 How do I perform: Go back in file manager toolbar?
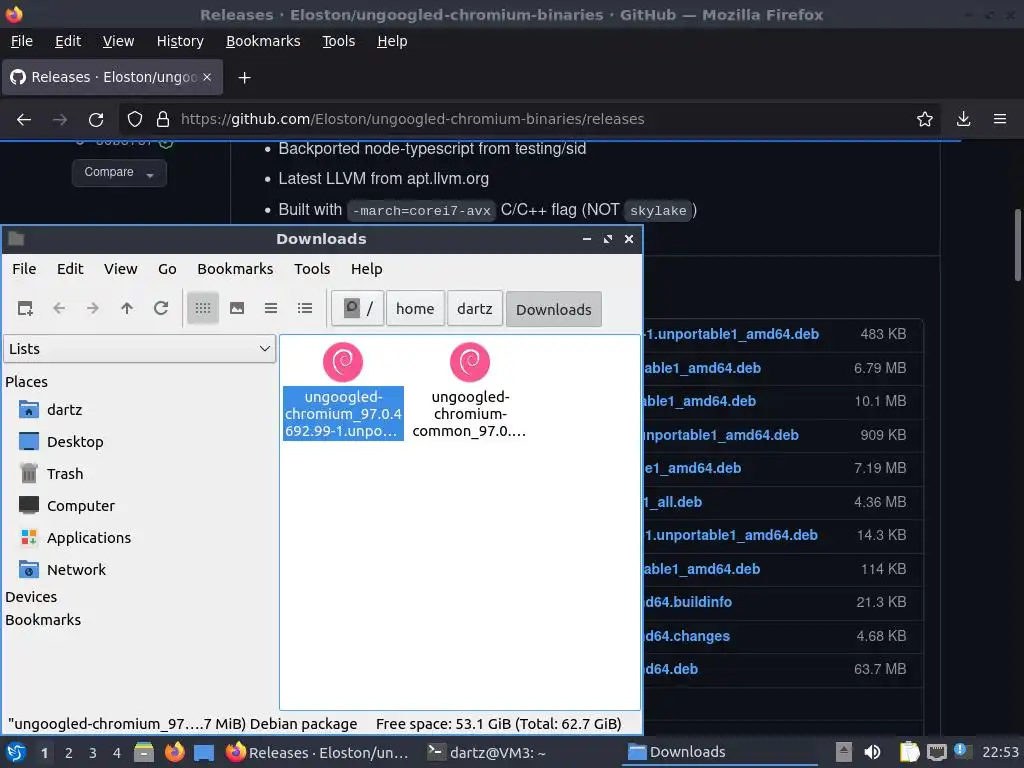(x=59, y=308)
